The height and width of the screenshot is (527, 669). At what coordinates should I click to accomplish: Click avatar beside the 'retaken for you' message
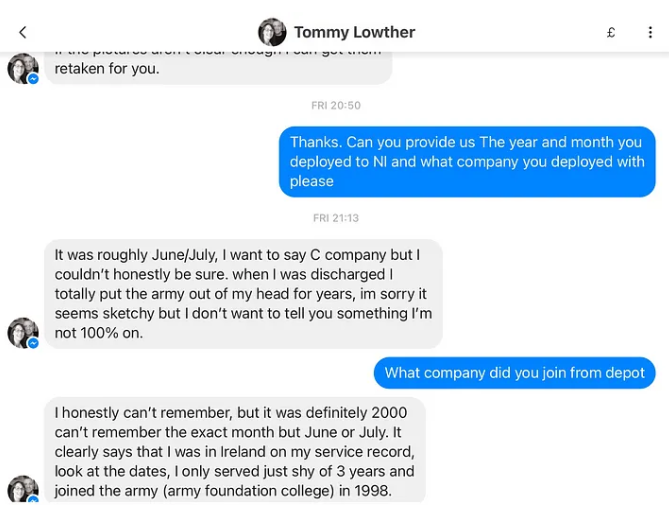[x=22, y=68]
